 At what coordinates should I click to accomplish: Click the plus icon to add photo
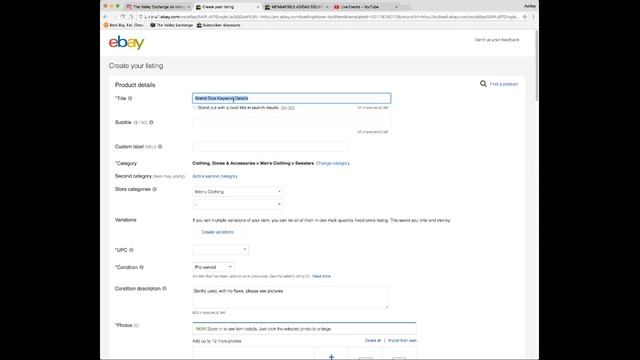pyautogui.click(x=331, y=356)
